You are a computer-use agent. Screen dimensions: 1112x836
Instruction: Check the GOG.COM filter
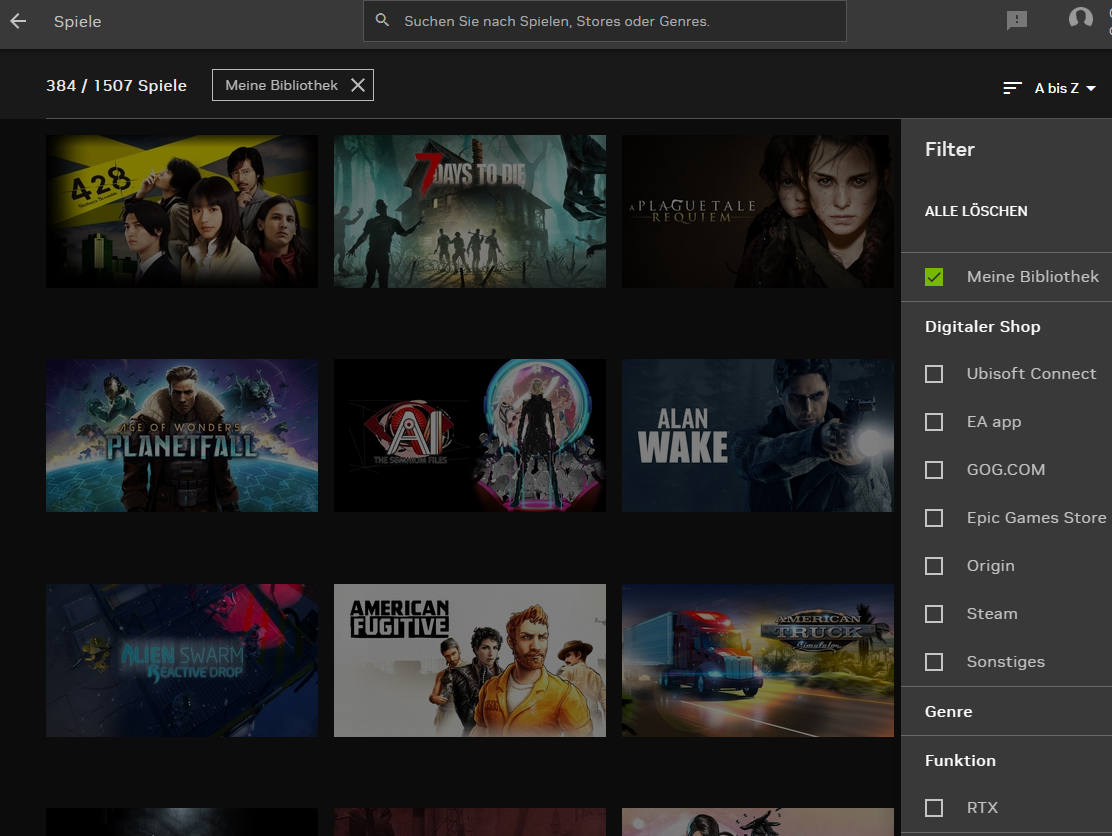tap(934, 470)
